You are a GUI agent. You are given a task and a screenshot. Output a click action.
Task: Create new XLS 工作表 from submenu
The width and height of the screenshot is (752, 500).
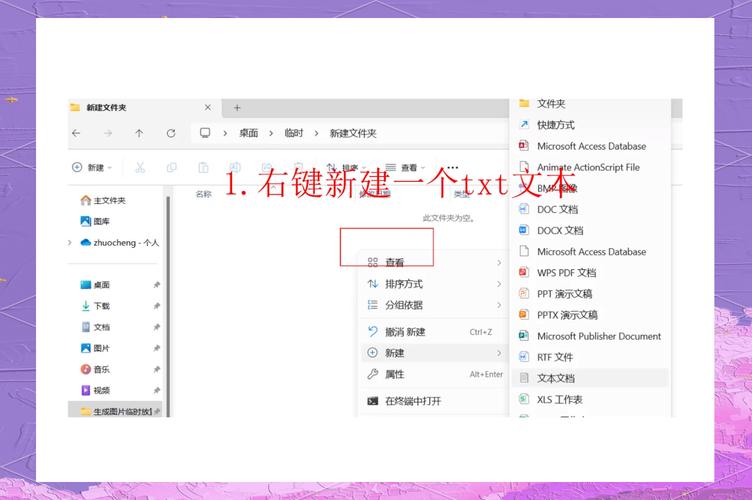pyautogui.click(x=590, y=399)
